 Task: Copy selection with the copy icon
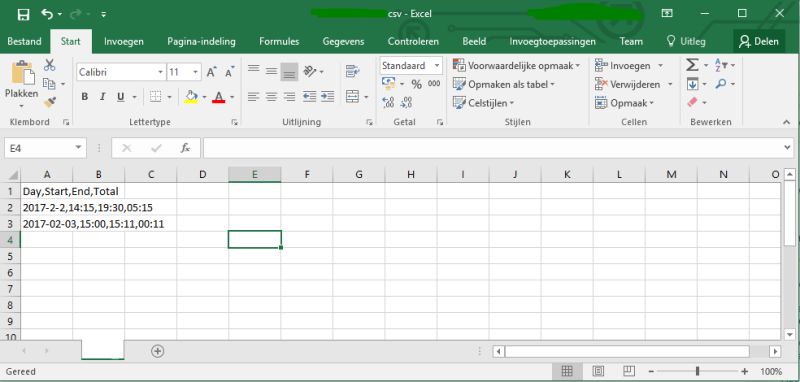[x=49, y=84]
